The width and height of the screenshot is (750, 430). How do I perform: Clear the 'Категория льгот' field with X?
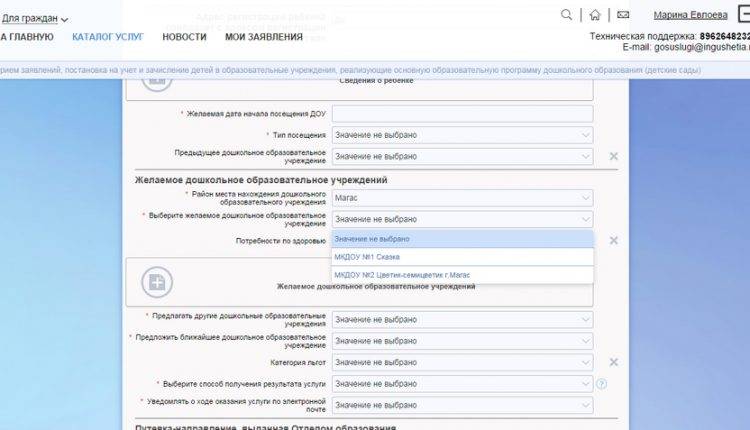613,362
